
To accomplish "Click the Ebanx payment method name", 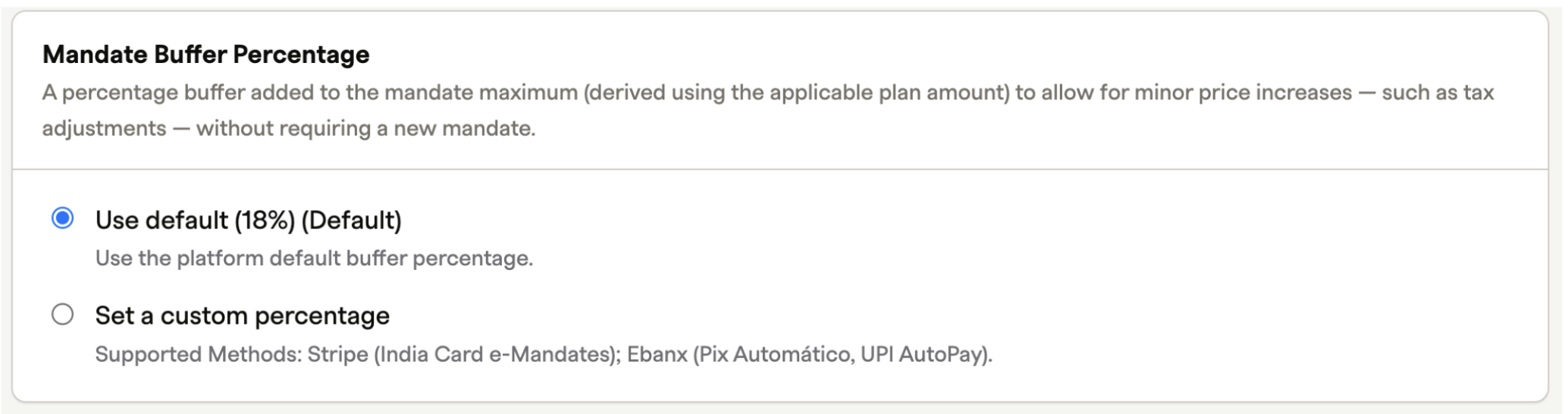I will pos(657,354).
